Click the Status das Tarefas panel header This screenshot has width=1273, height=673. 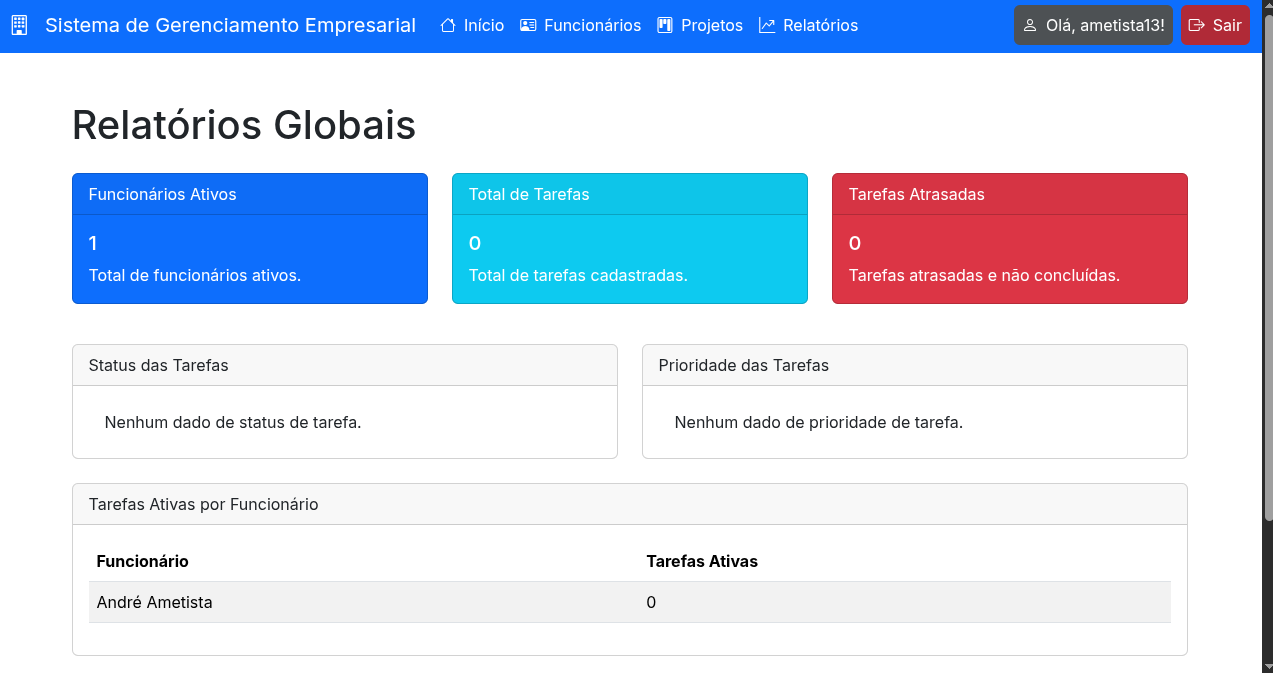(x=345, y=366)
